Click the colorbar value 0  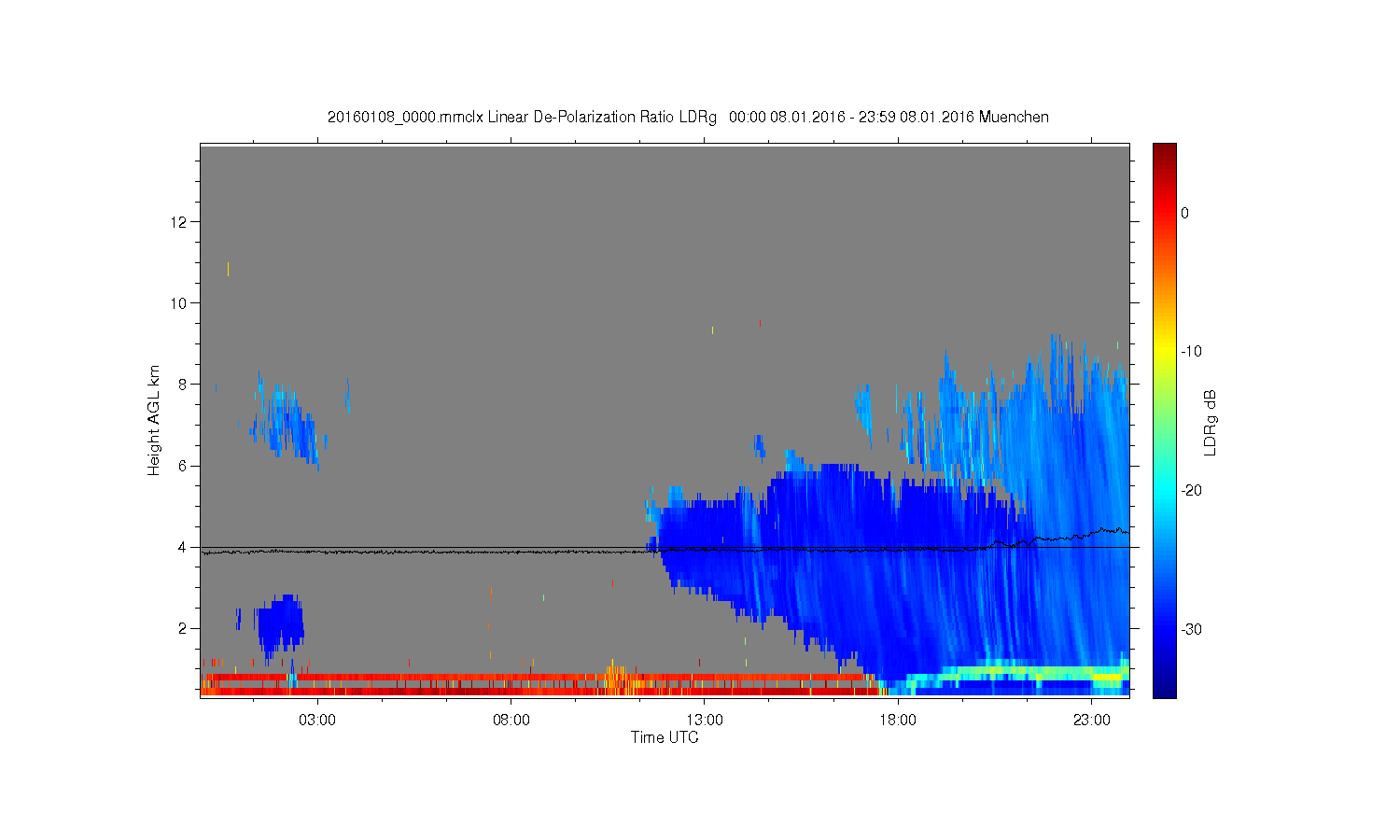pos(1184,213)
